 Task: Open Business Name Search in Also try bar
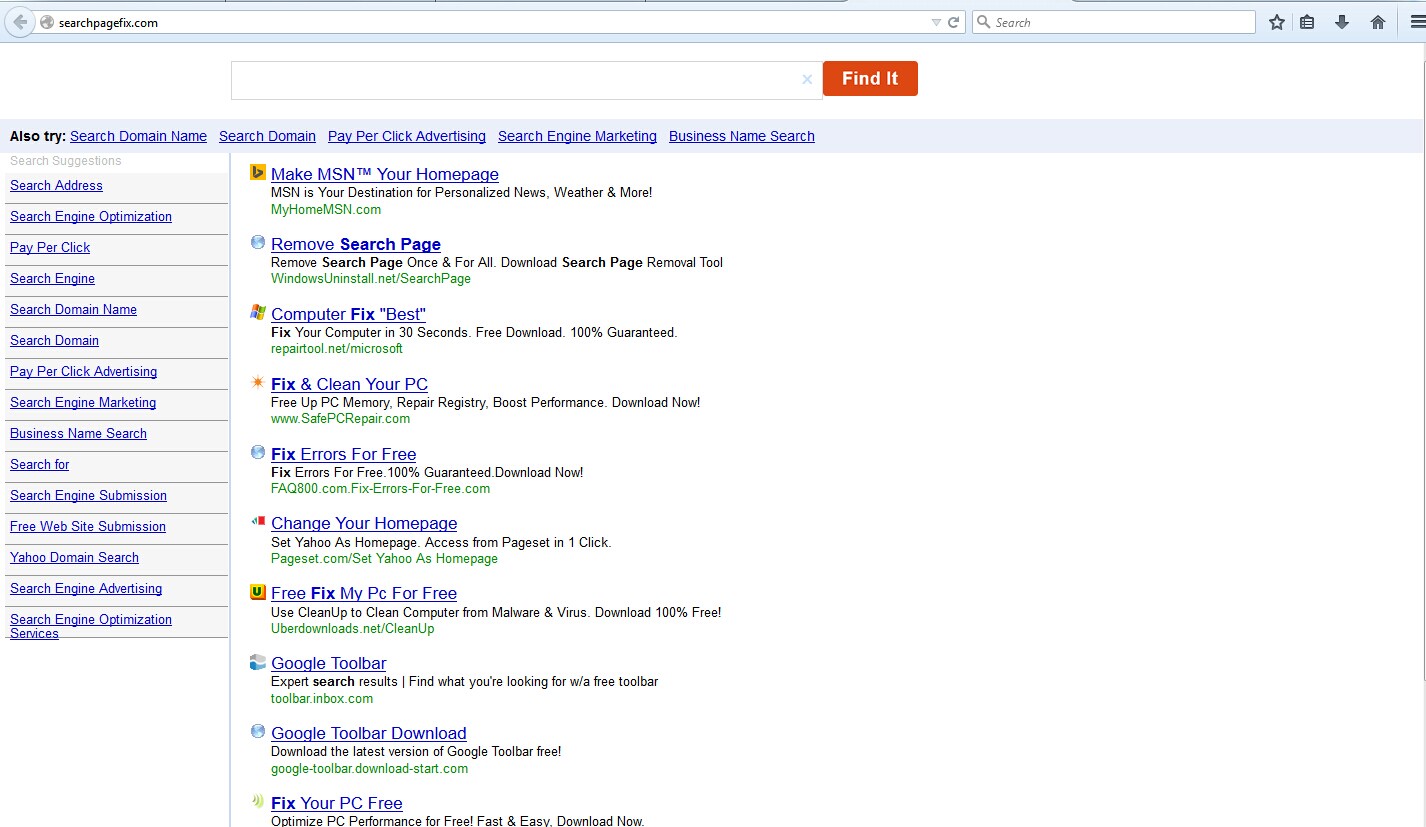click(x=742, y=136)
